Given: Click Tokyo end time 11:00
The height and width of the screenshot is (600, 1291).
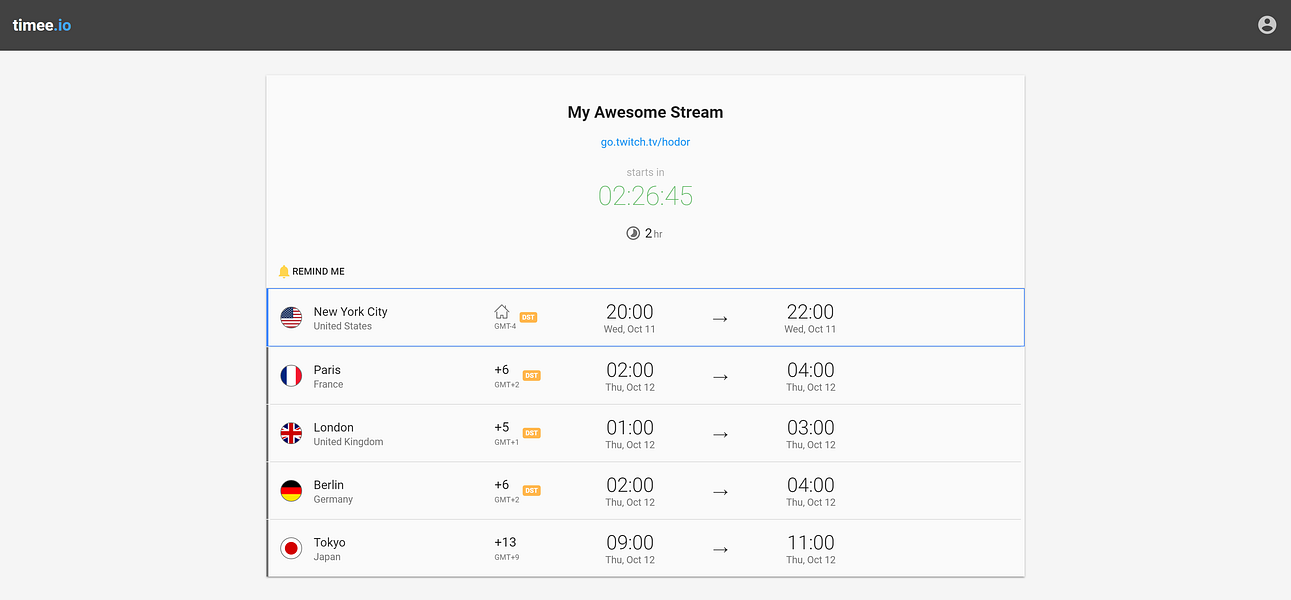Looking at the screenshot, I should coord(810,543).
